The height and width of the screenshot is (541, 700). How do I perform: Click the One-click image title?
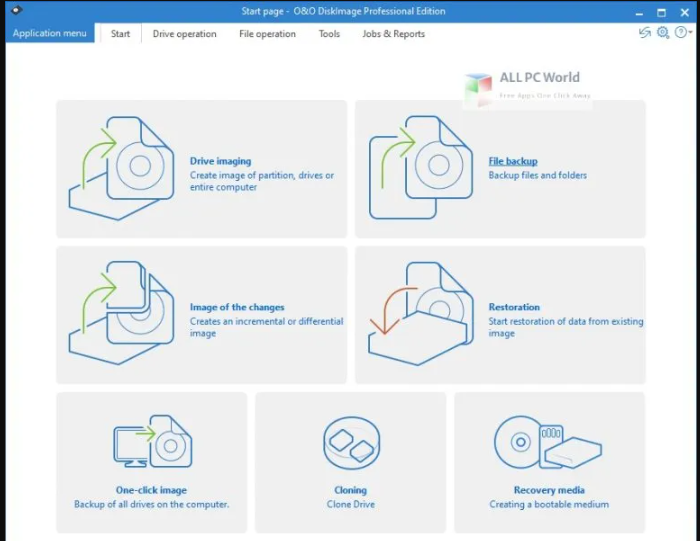[x=151, y=490]
